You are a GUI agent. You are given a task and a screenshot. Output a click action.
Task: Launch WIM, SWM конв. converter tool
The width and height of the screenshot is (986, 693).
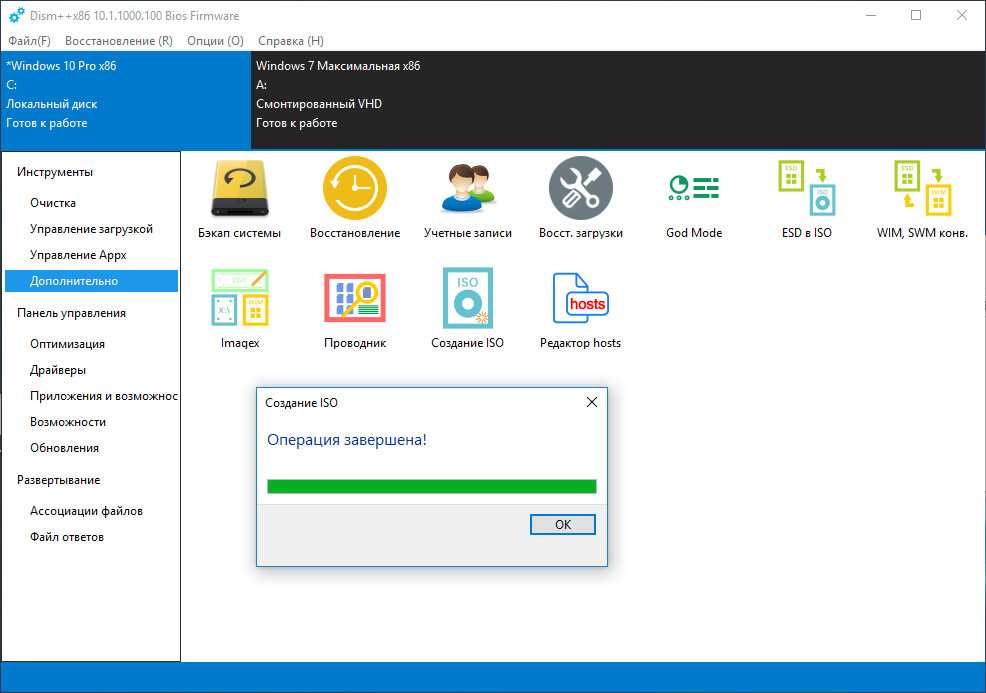click(921, 189)
